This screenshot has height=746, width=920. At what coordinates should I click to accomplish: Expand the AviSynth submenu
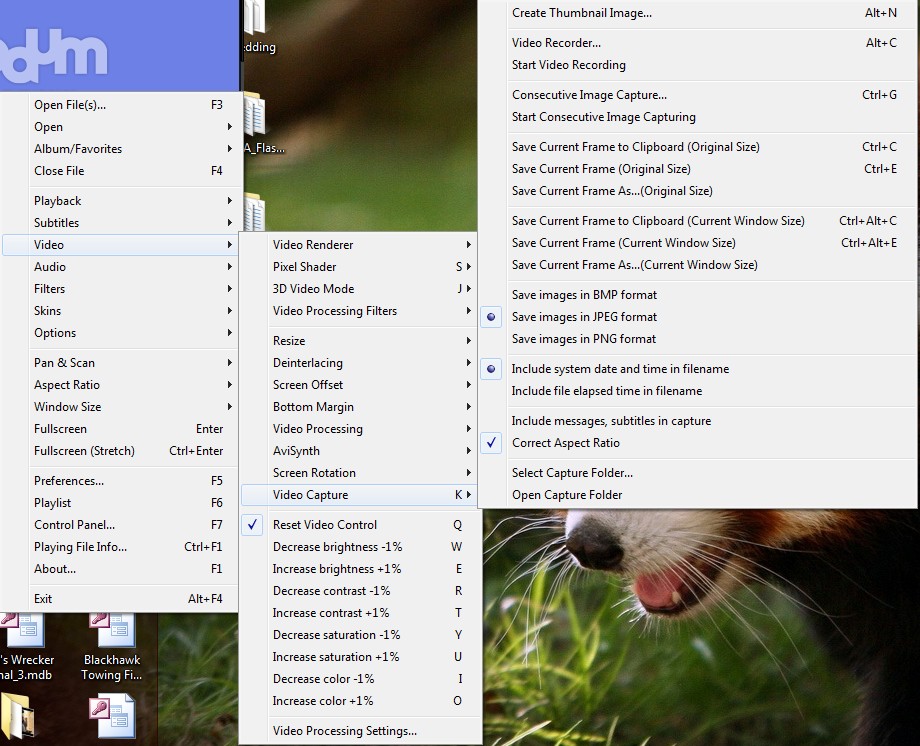pyautogui.click(x=359, y=451)
